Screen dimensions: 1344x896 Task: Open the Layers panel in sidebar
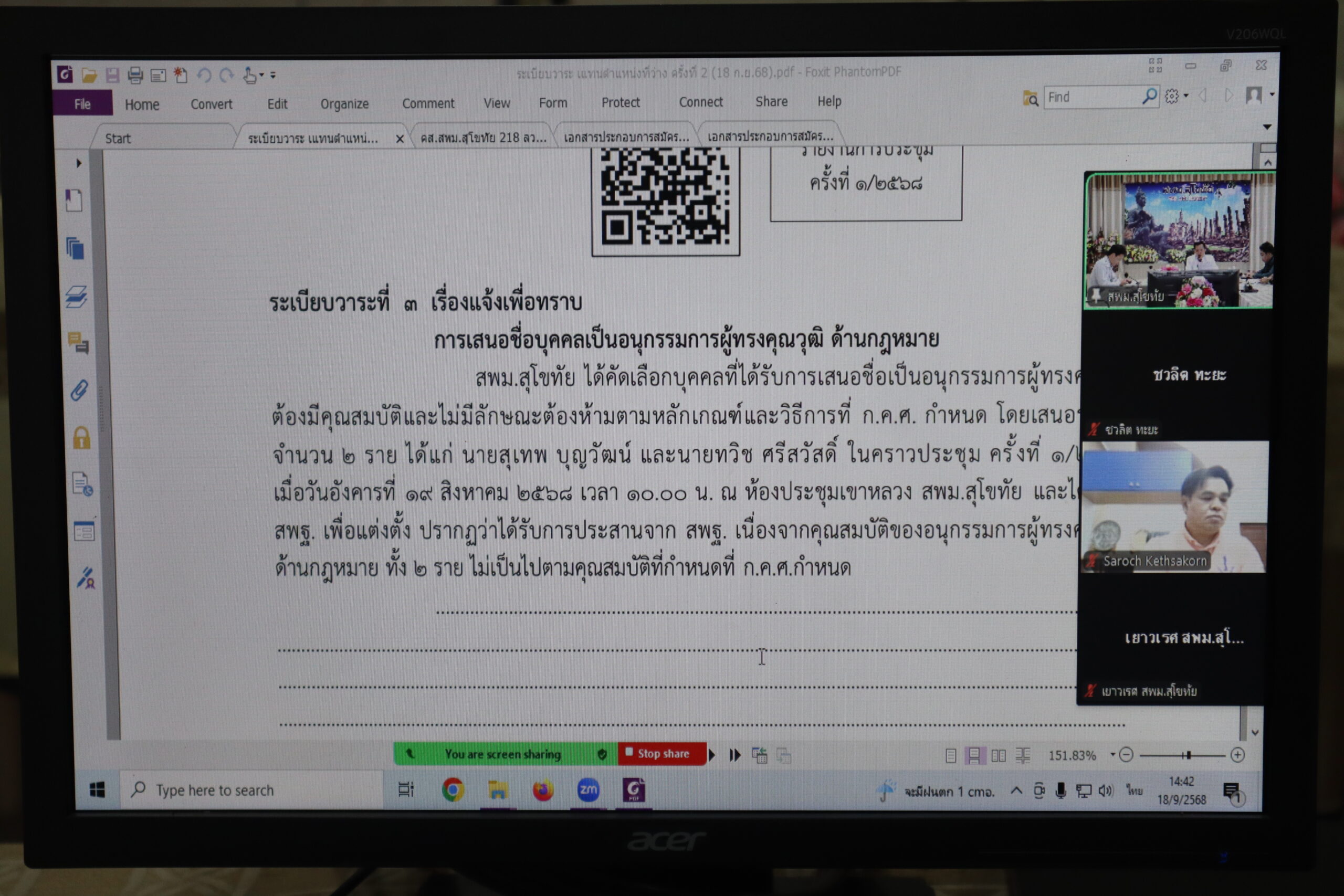[76, 297]
